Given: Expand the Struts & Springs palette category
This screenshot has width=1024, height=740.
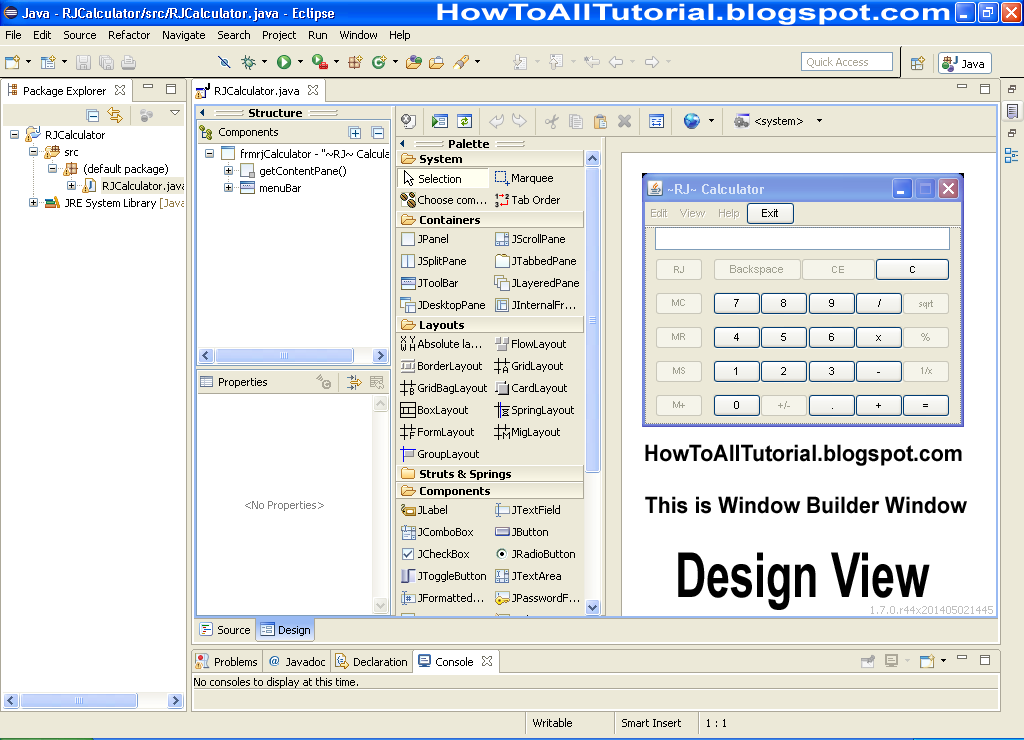Looking at the screenshot, I should (490, 474).
